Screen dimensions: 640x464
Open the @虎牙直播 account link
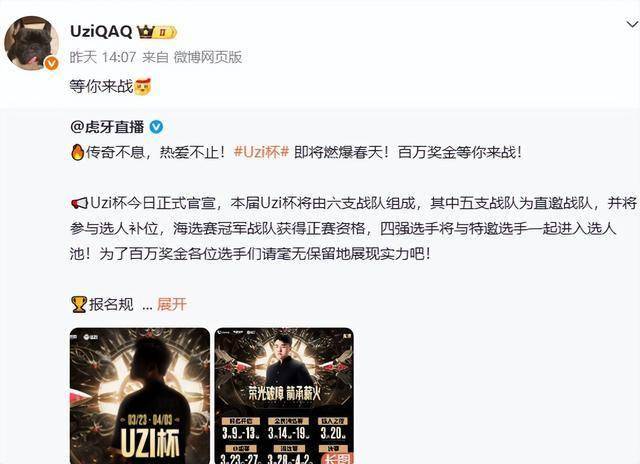107,127
